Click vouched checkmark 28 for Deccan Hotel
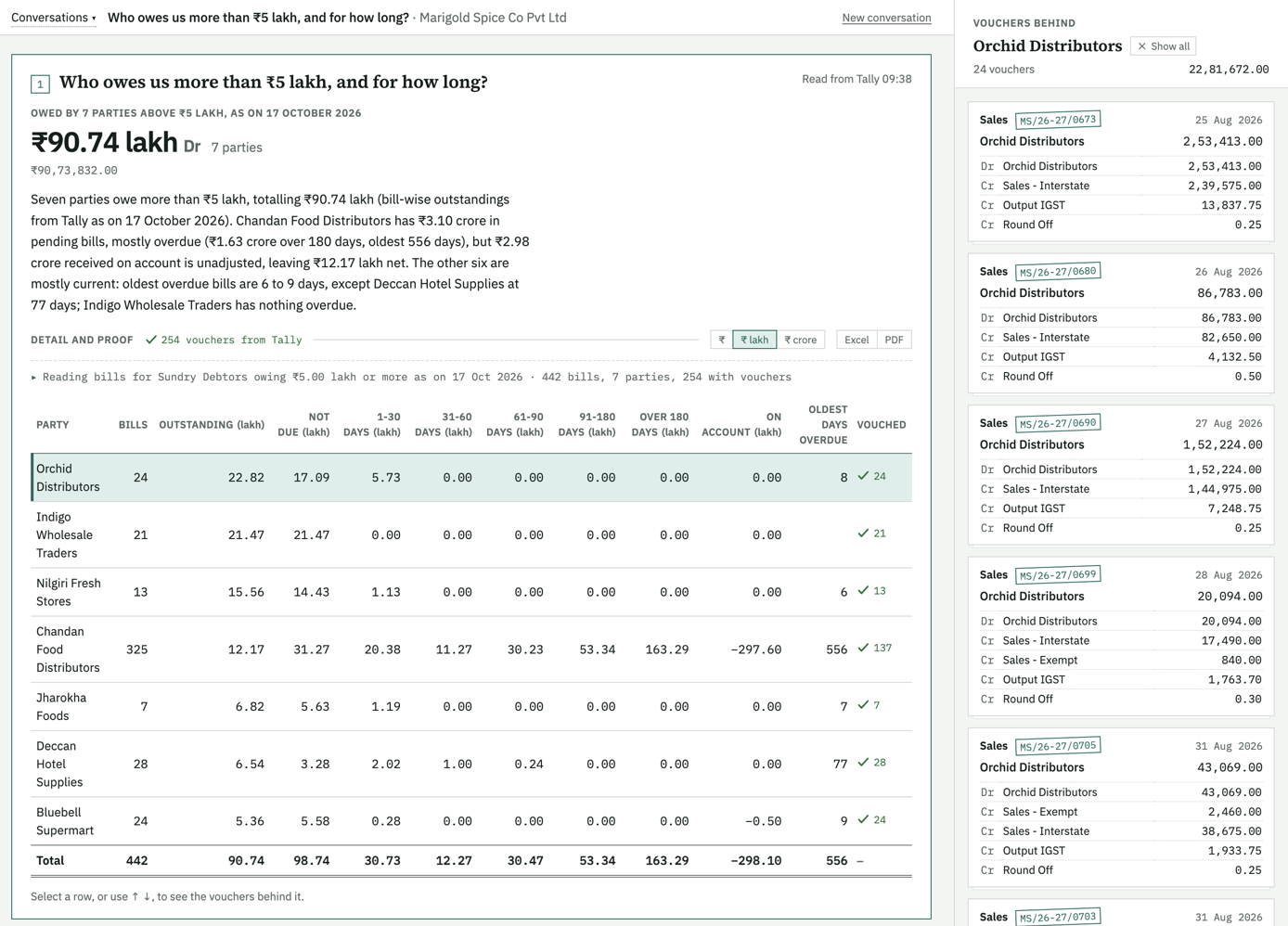The image size is (1288, 926). 871,763
